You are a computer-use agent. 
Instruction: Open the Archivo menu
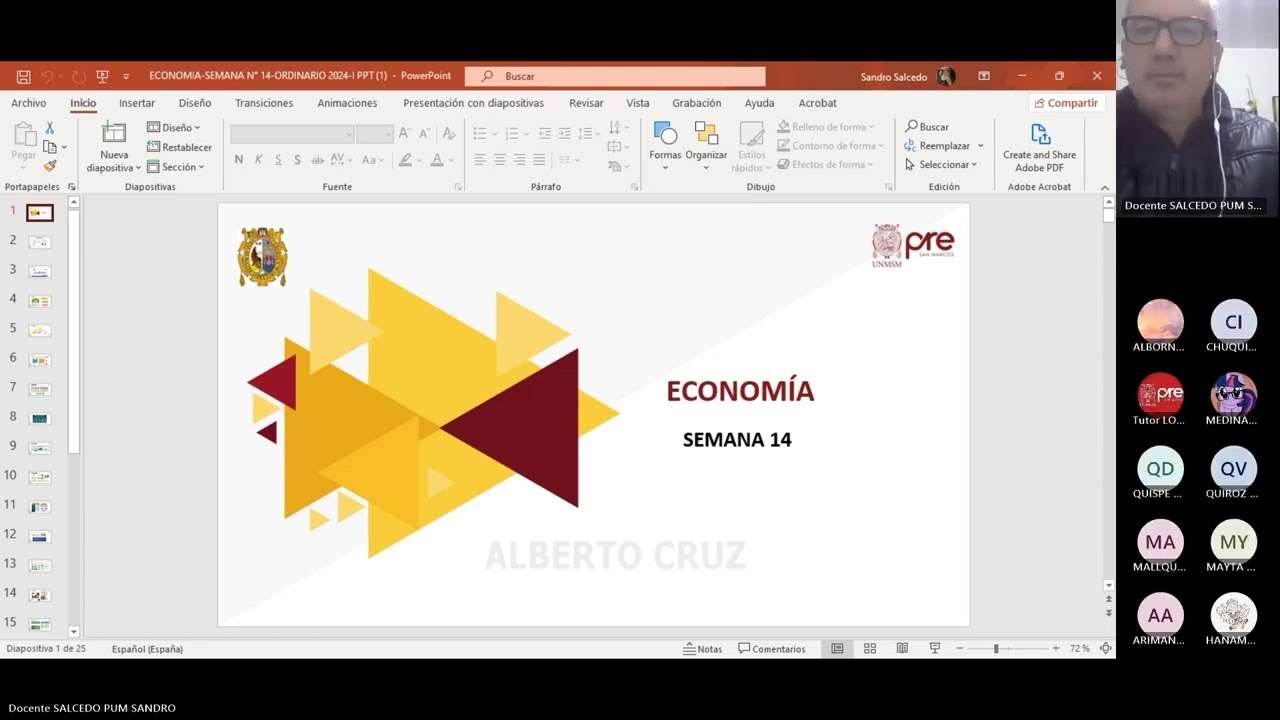[29, 103]
